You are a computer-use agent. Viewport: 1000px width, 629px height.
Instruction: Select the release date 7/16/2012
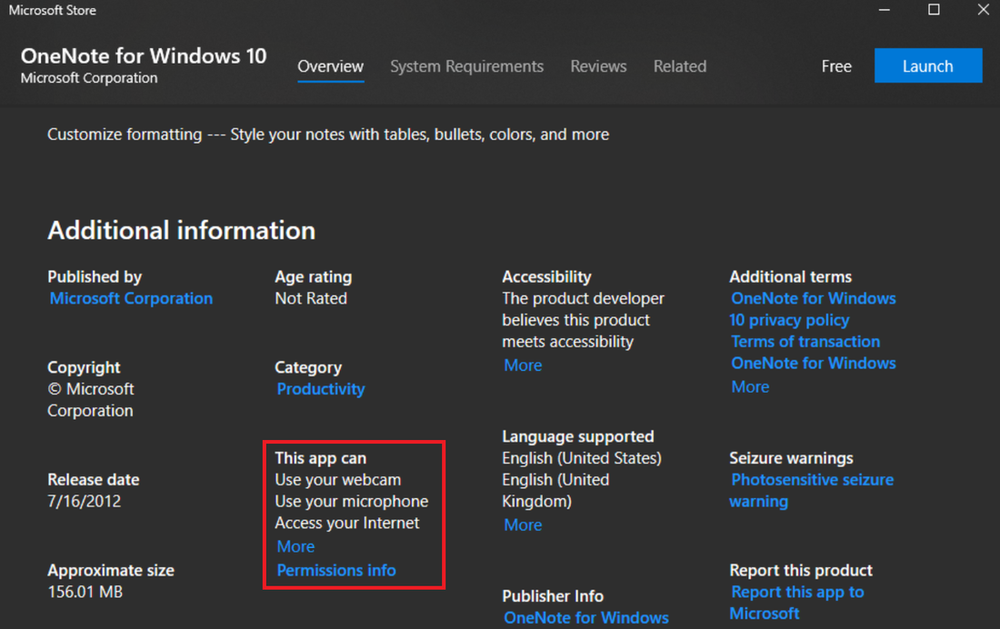point(84,501)
